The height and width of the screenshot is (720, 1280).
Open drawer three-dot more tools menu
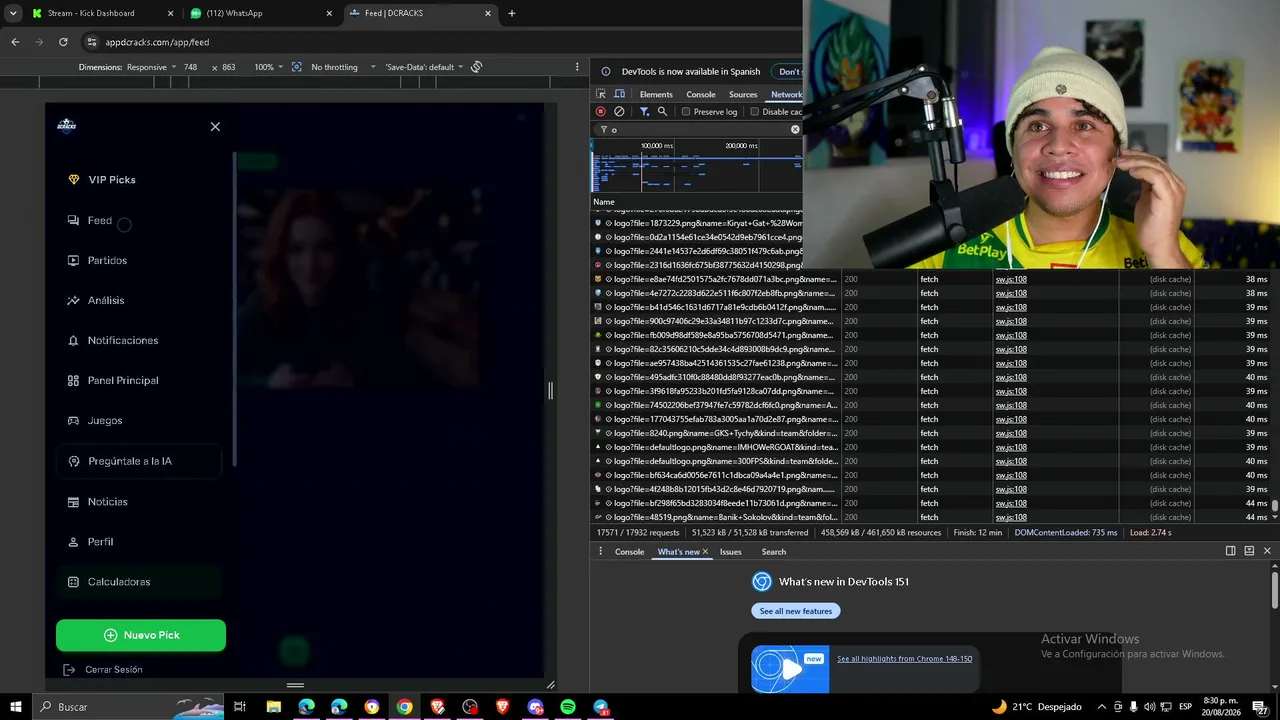coord(600,551)
